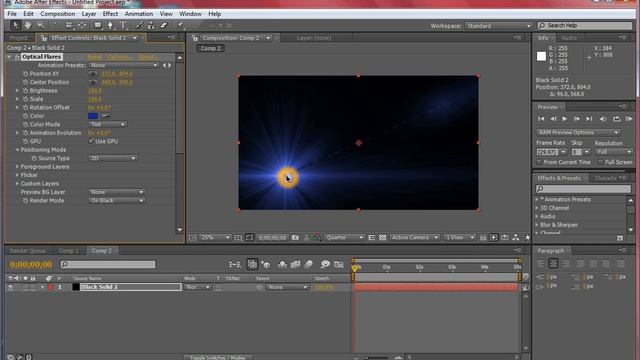Open the Effect menu
Screen dimensions: 640x360
[110, 14]
